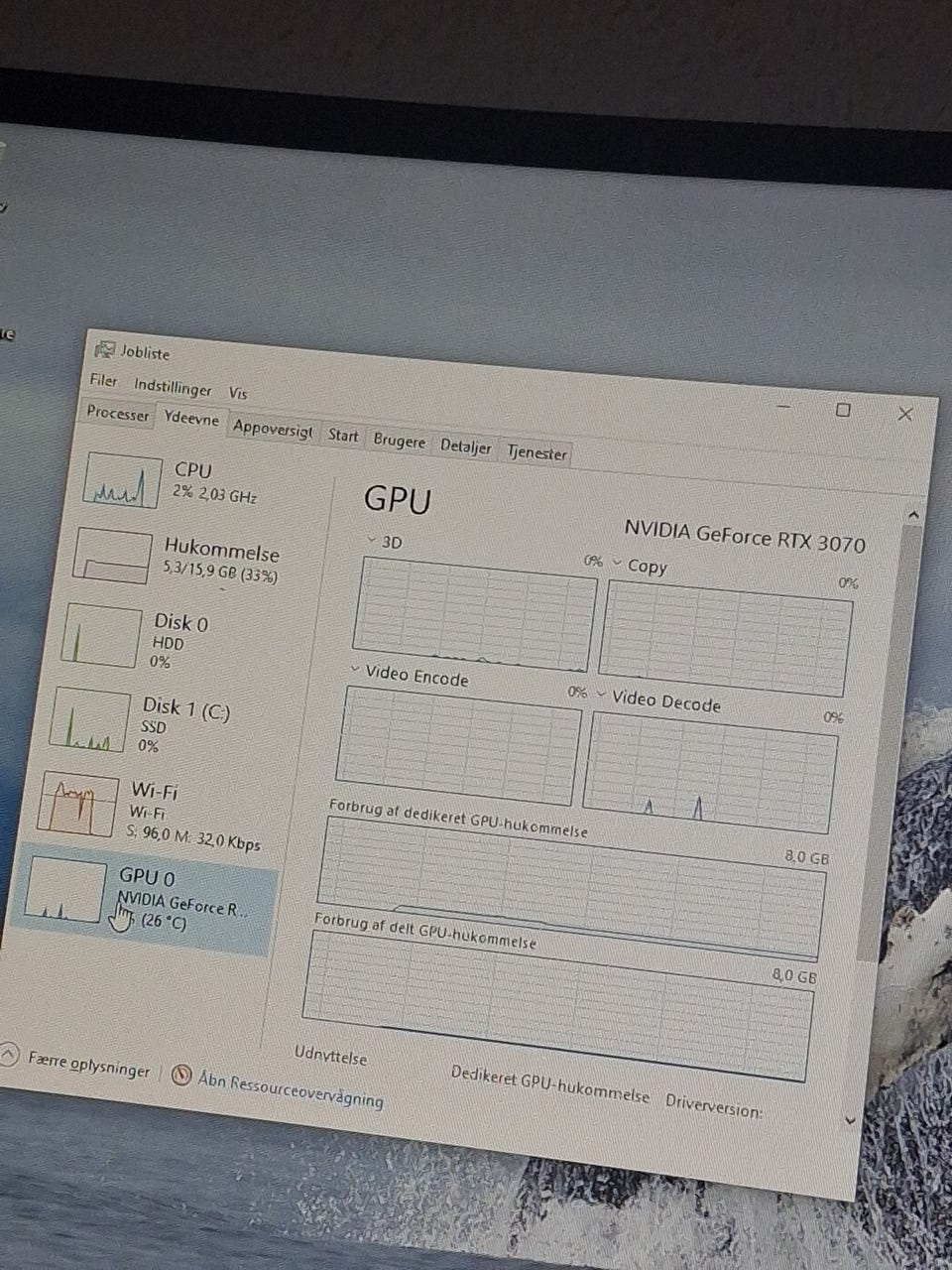Screen dimensions: 952x1270
Task: Select the Disk 0 HDD graph thumbnail
Action: pyautogui.click(x=102, y=636)
